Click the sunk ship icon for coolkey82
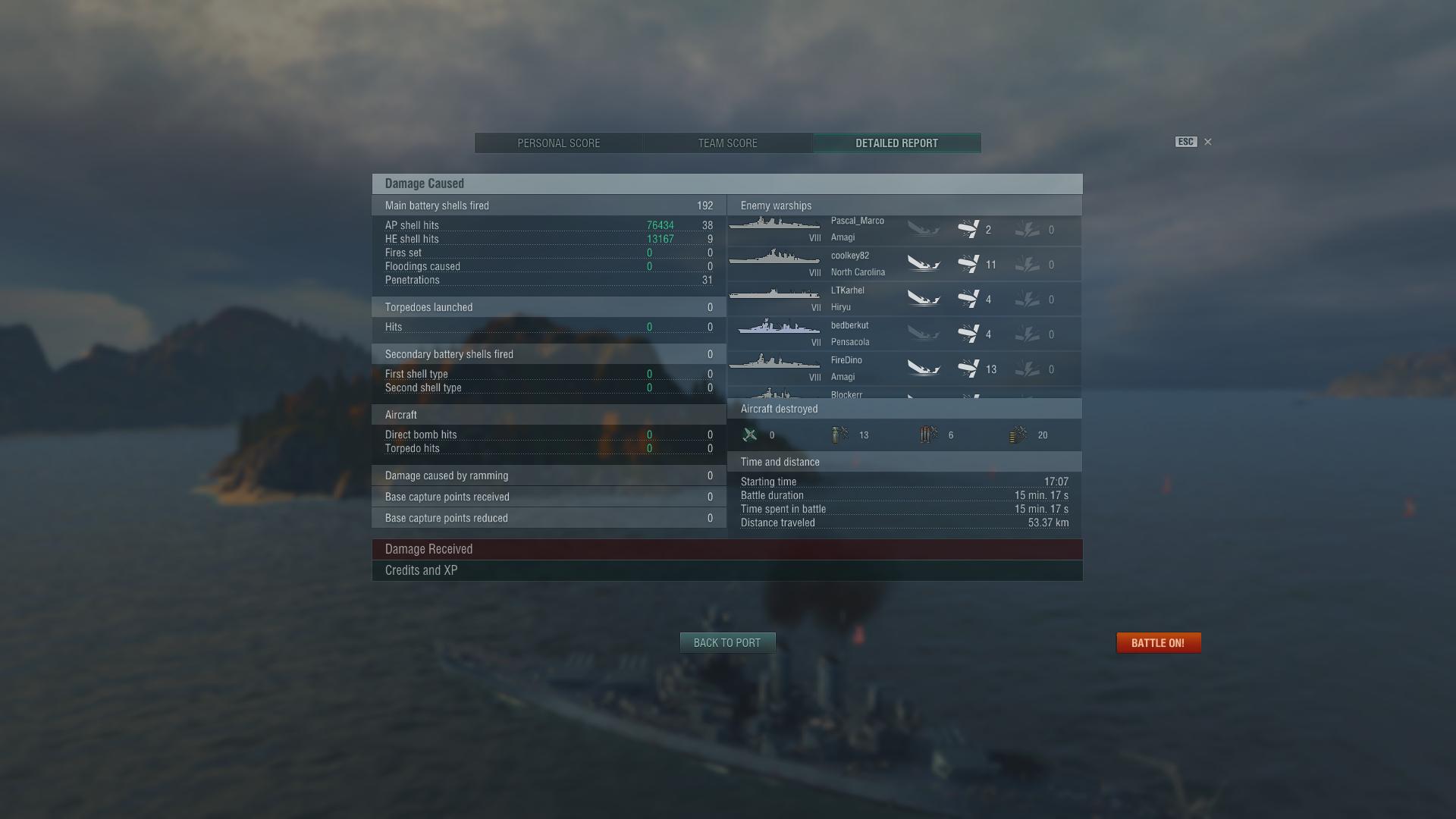 [924, 264]
